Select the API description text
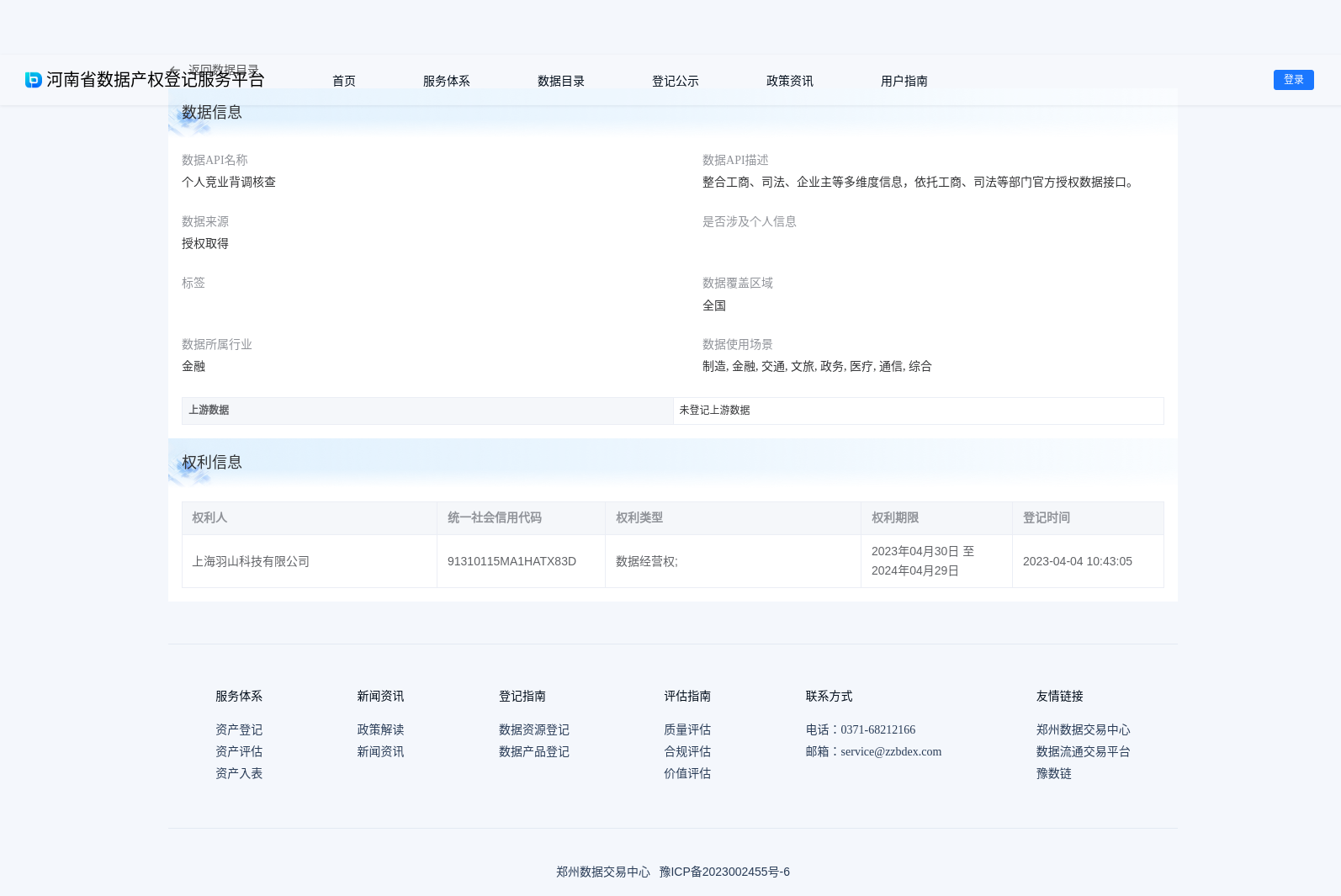Screen dimensions: 1341x896 (920, 182)
